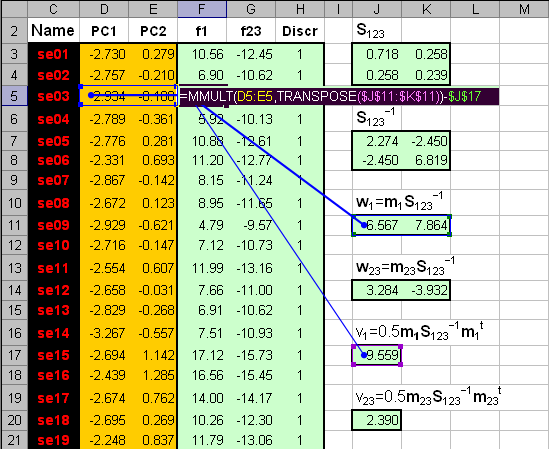The width and height of the screenshot is (549, 449).
Task: Select se15 f1 value 17.12
Action: pyautogui.click(x=202, y=355)
